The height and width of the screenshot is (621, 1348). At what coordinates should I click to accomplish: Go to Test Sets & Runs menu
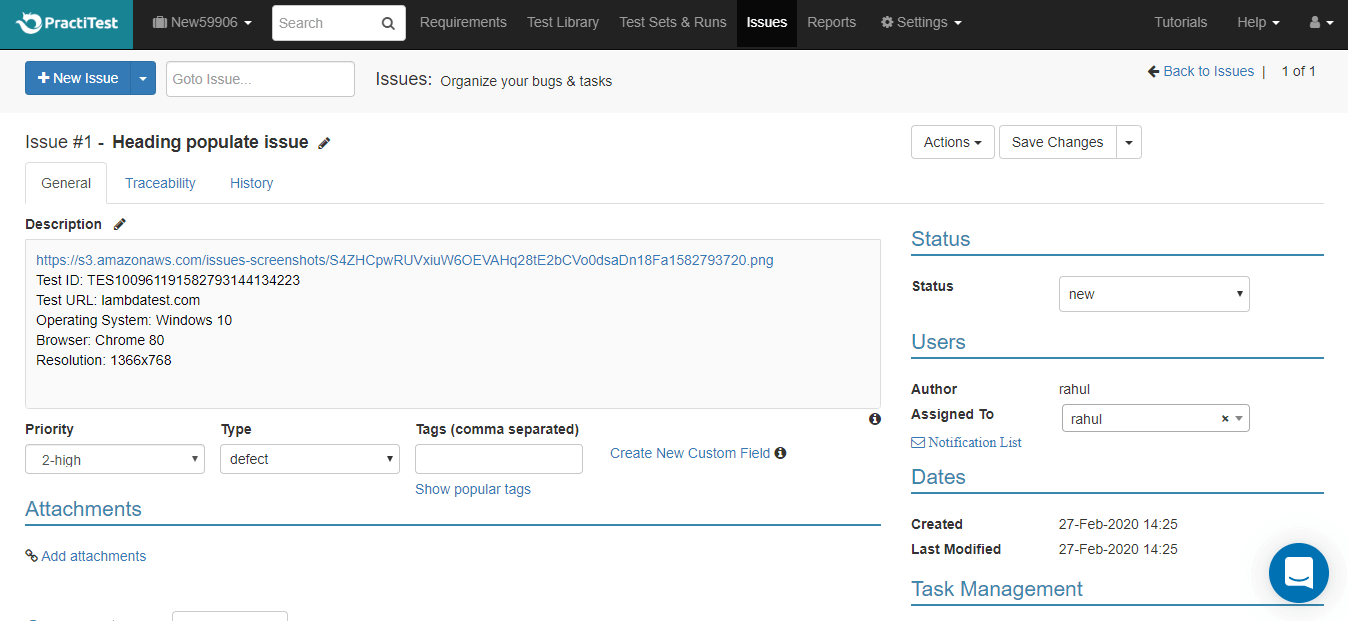[x=673, y=23]
